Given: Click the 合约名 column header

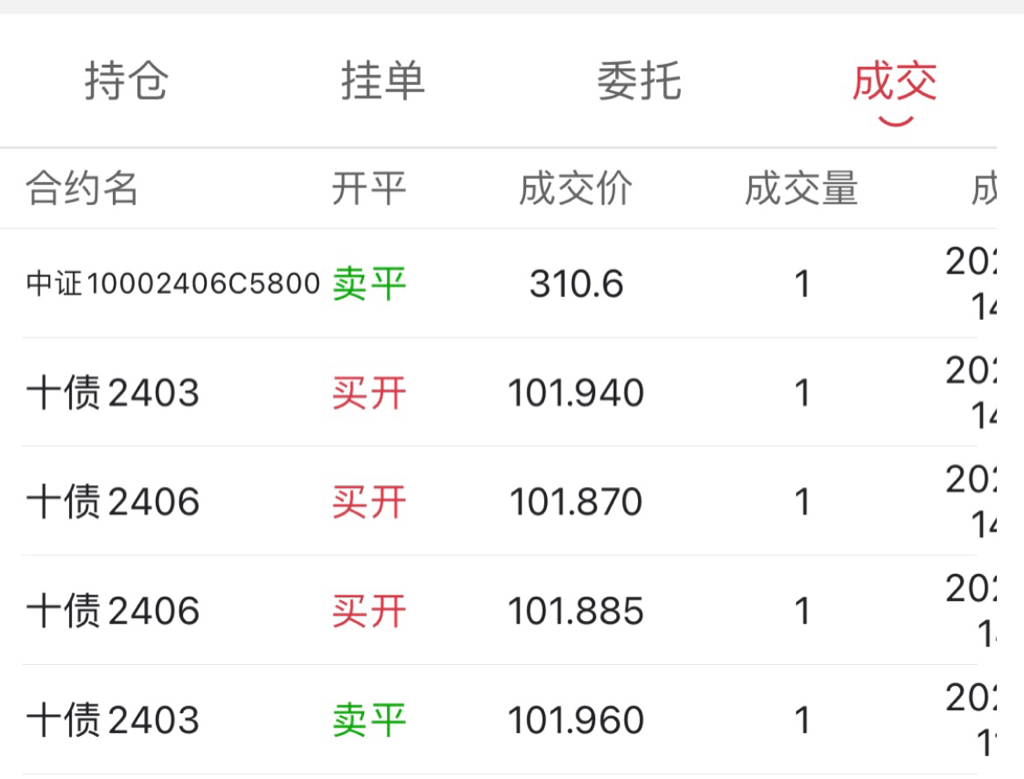Looking at the screenshot, I should coord(82,188).
